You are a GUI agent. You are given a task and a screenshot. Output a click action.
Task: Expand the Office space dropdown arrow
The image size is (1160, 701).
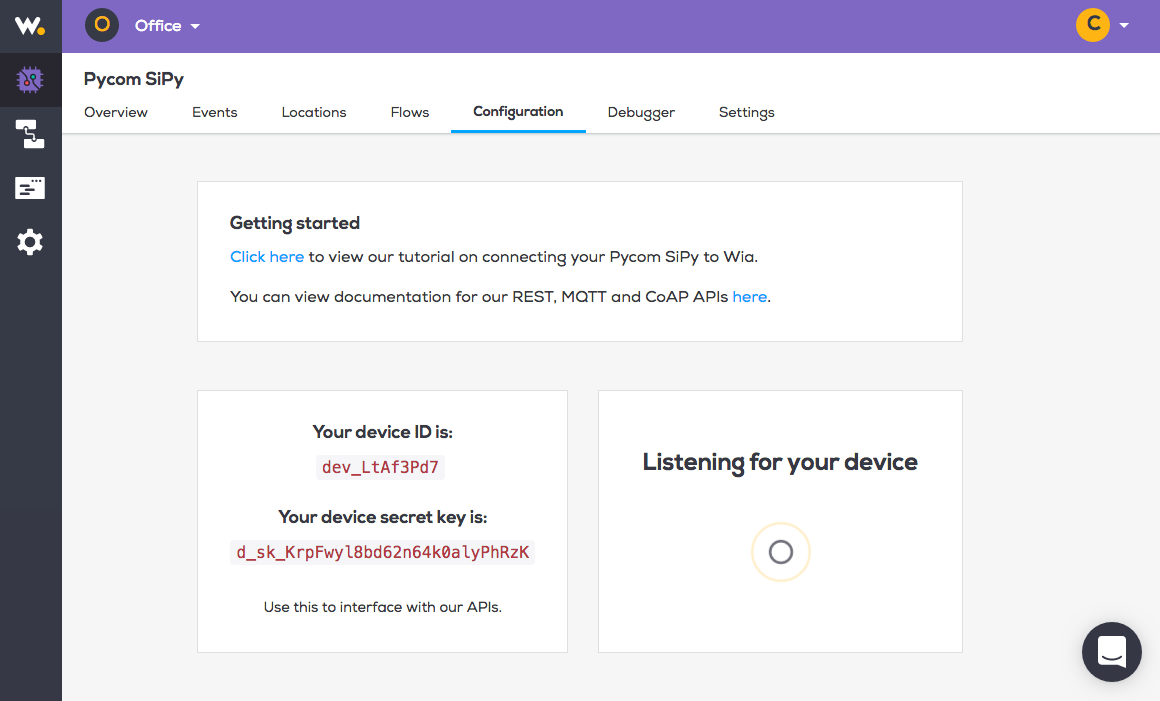pyautogui.click(x=195, y=26)
